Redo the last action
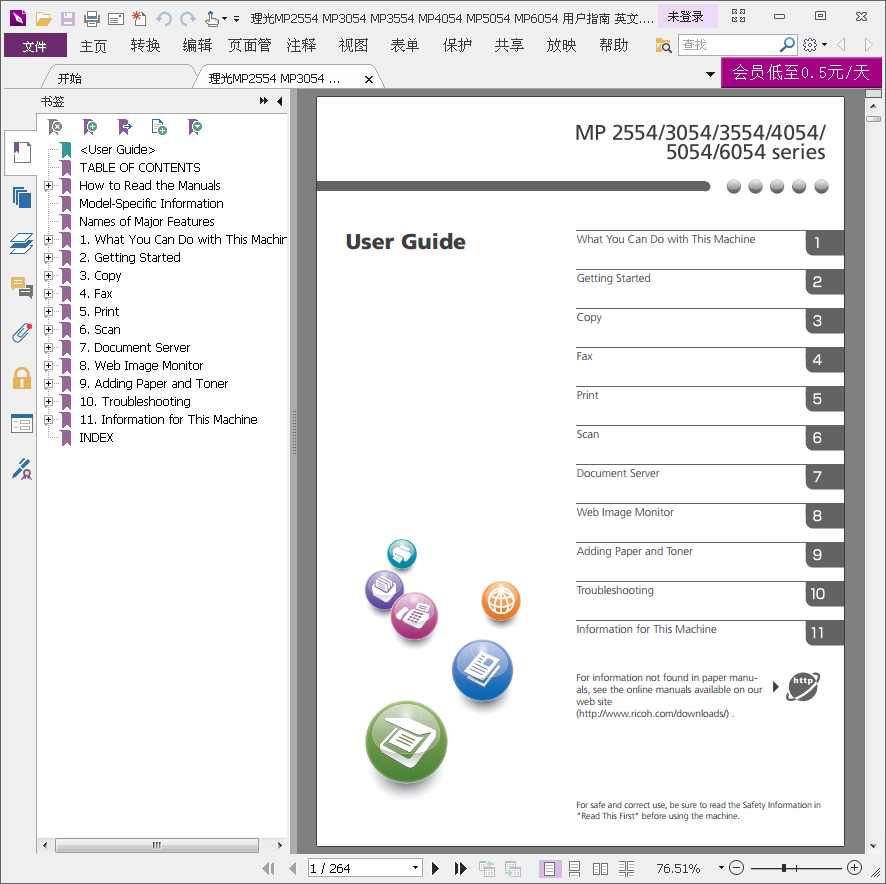Screen dimensions: 886x884 (188, 19)
